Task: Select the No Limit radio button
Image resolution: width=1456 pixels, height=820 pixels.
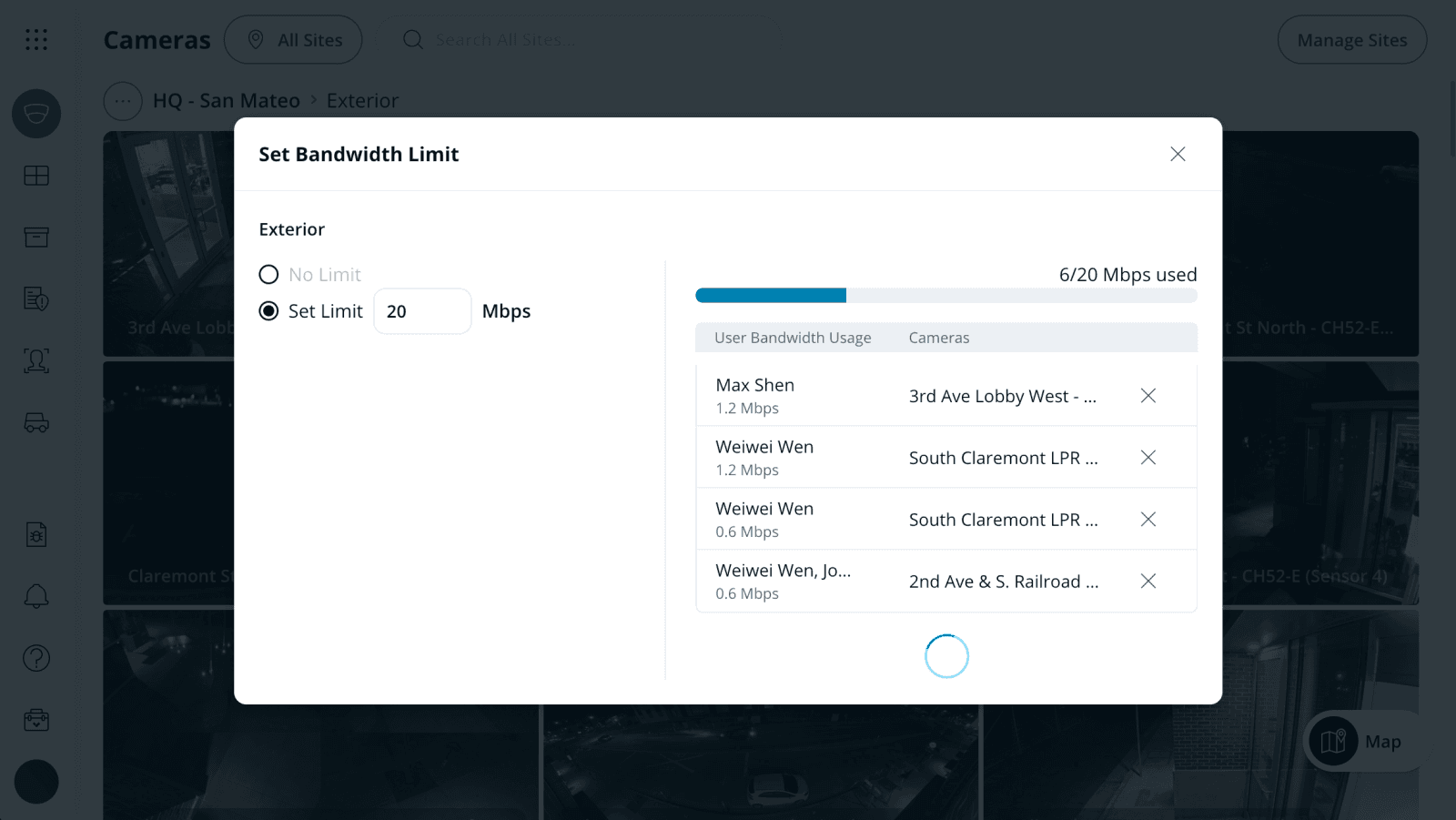Action: point(268,274)
